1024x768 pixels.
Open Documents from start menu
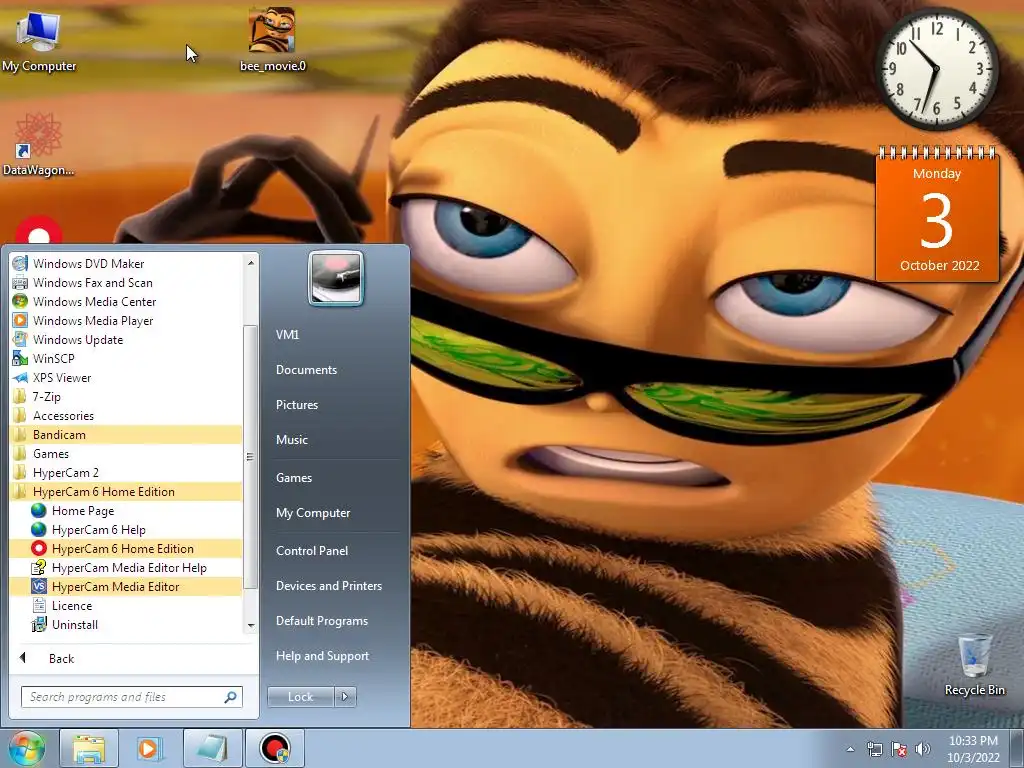(x=306, y=370)
